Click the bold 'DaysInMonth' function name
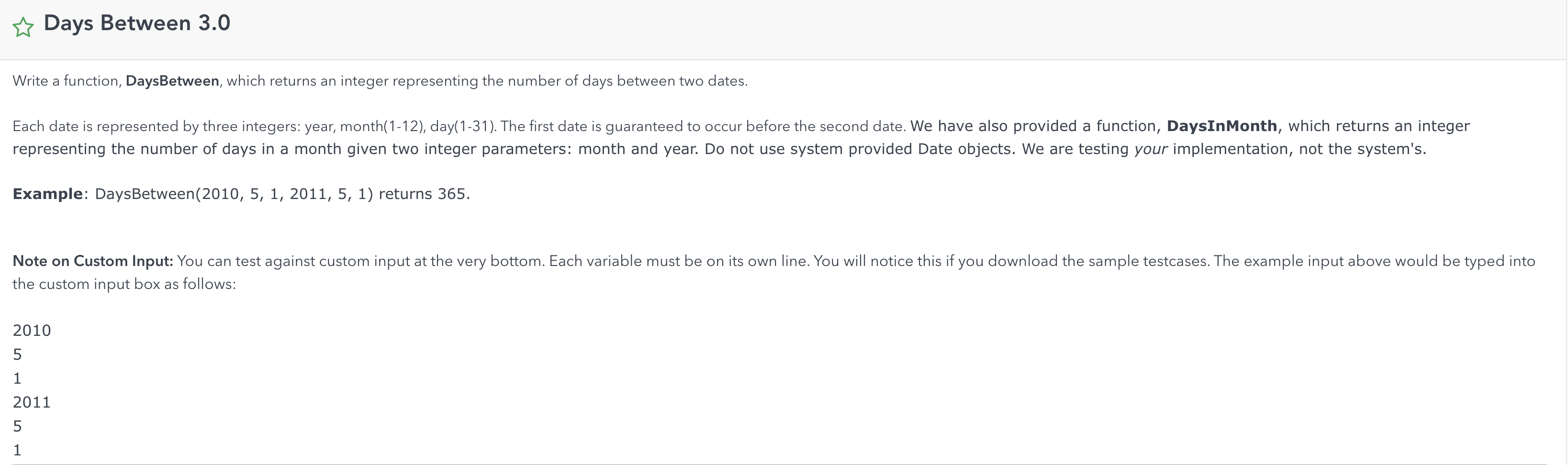Screen dimensions: 1568x465 [1221, 126]
